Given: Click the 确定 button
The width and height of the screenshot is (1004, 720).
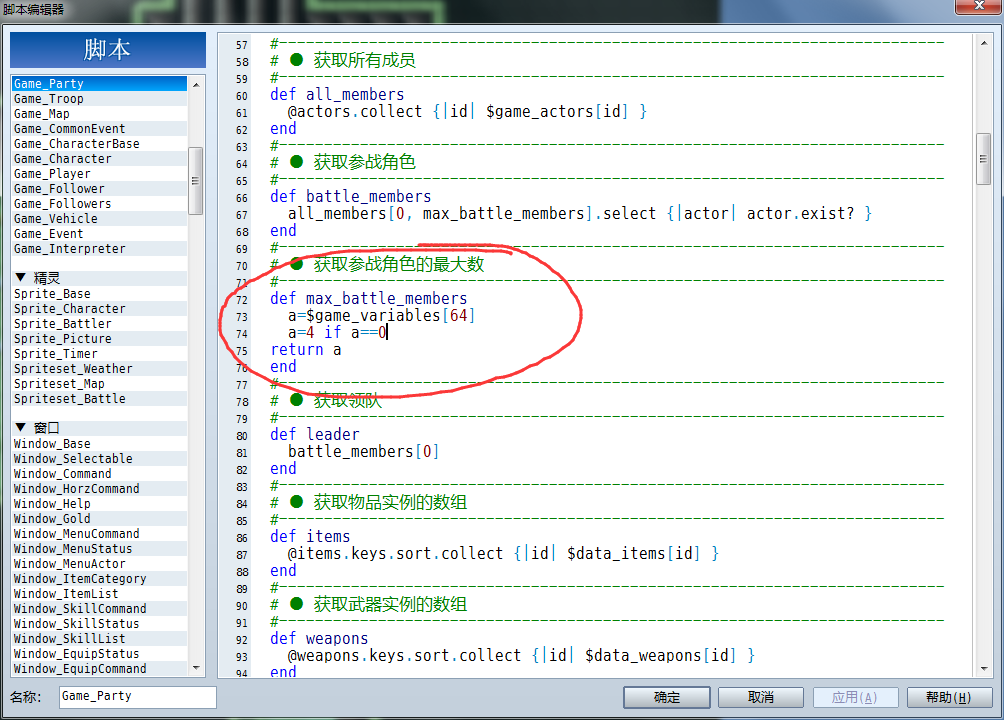Looking at the screenshot, I should coord(667,697).
